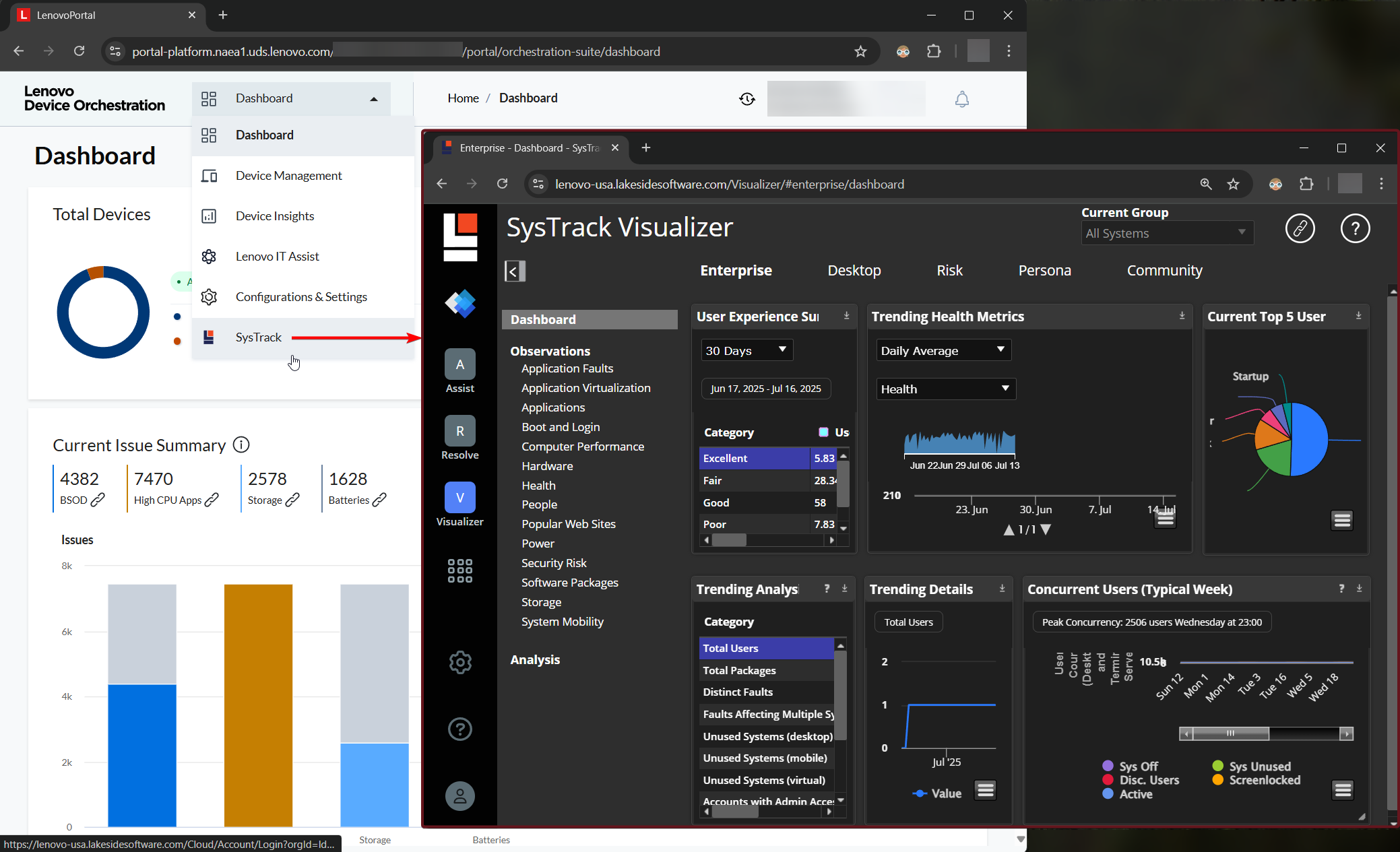1400x852 pixels.
Task: Click the date range Jun 17 - Jul 16 selector
Action: [766, 389]
